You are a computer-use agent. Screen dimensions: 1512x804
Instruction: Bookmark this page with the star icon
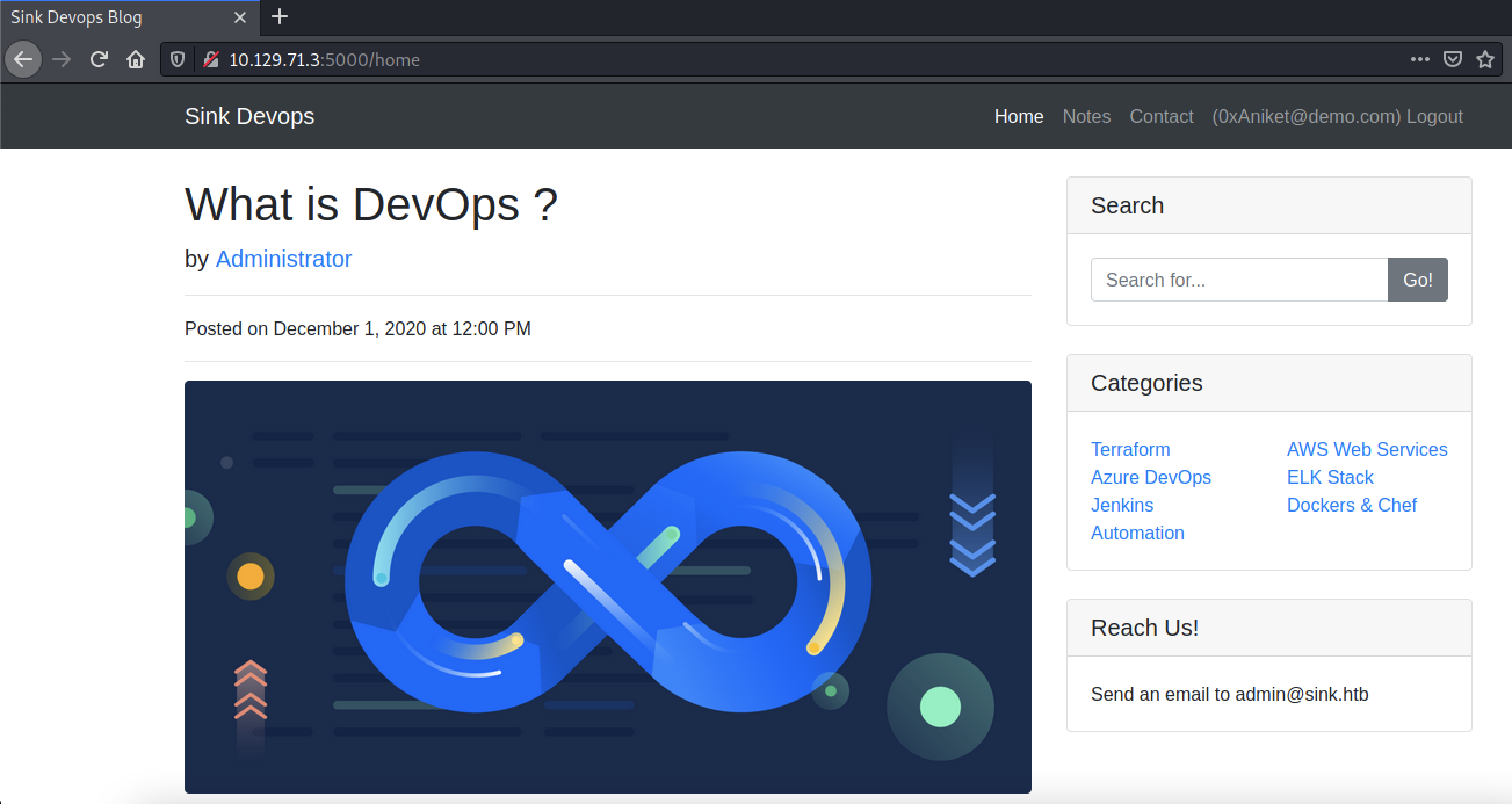(x=1485, y=59)
